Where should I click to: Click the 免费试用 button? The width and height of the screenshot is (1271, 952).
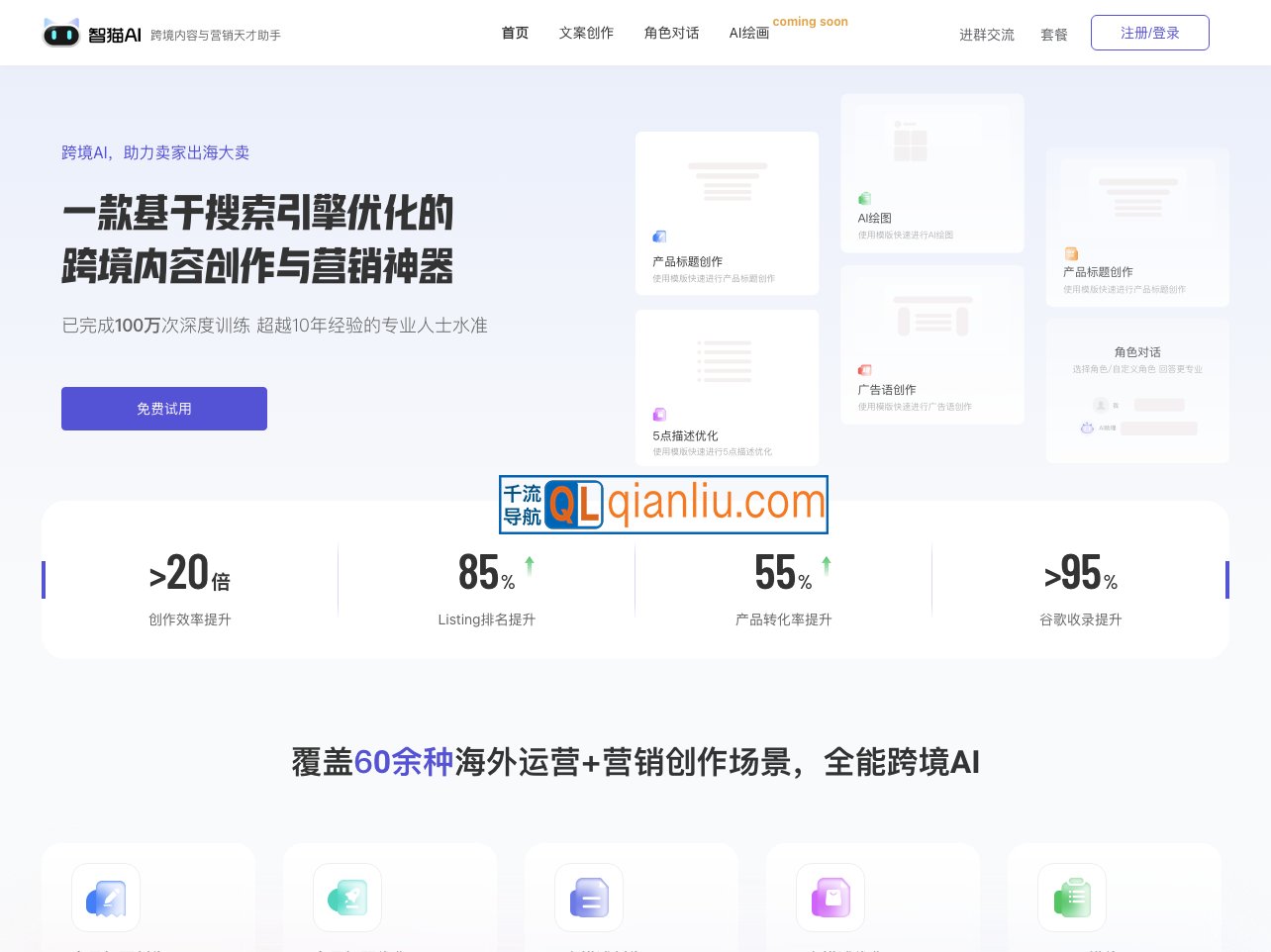(x=164, y=409)
